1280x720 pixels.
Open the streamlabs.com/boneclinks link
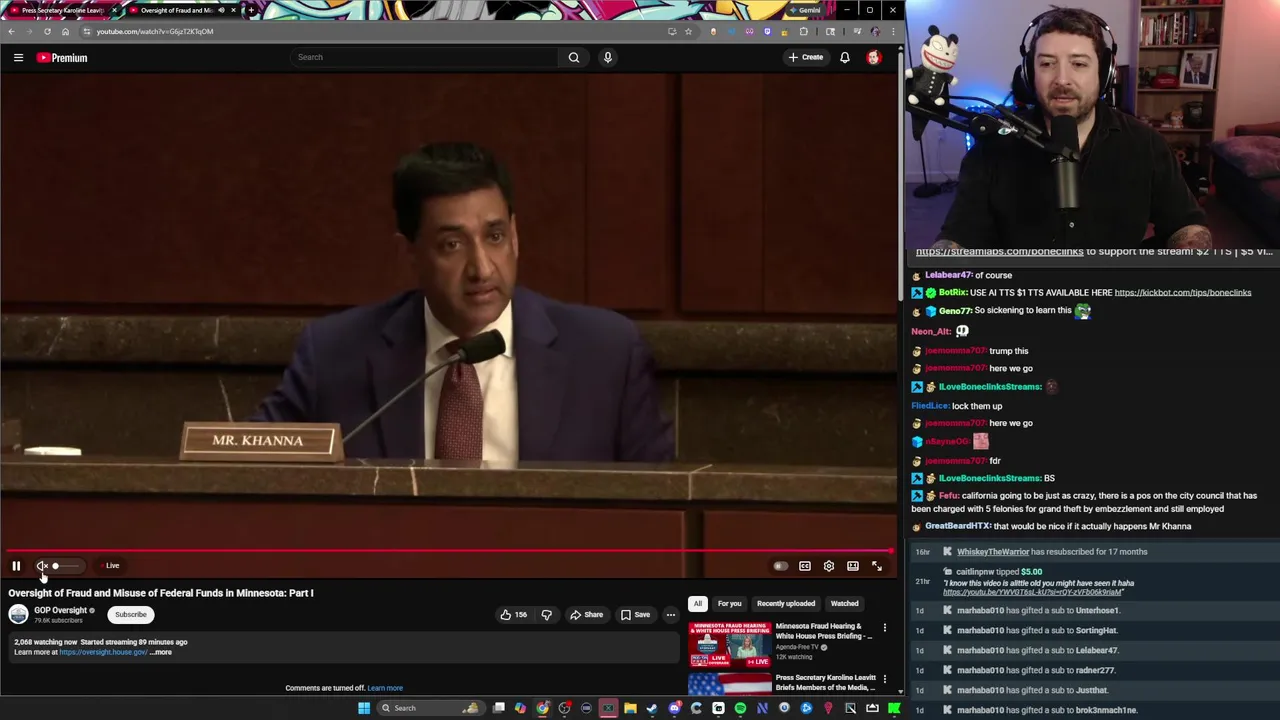999,252
